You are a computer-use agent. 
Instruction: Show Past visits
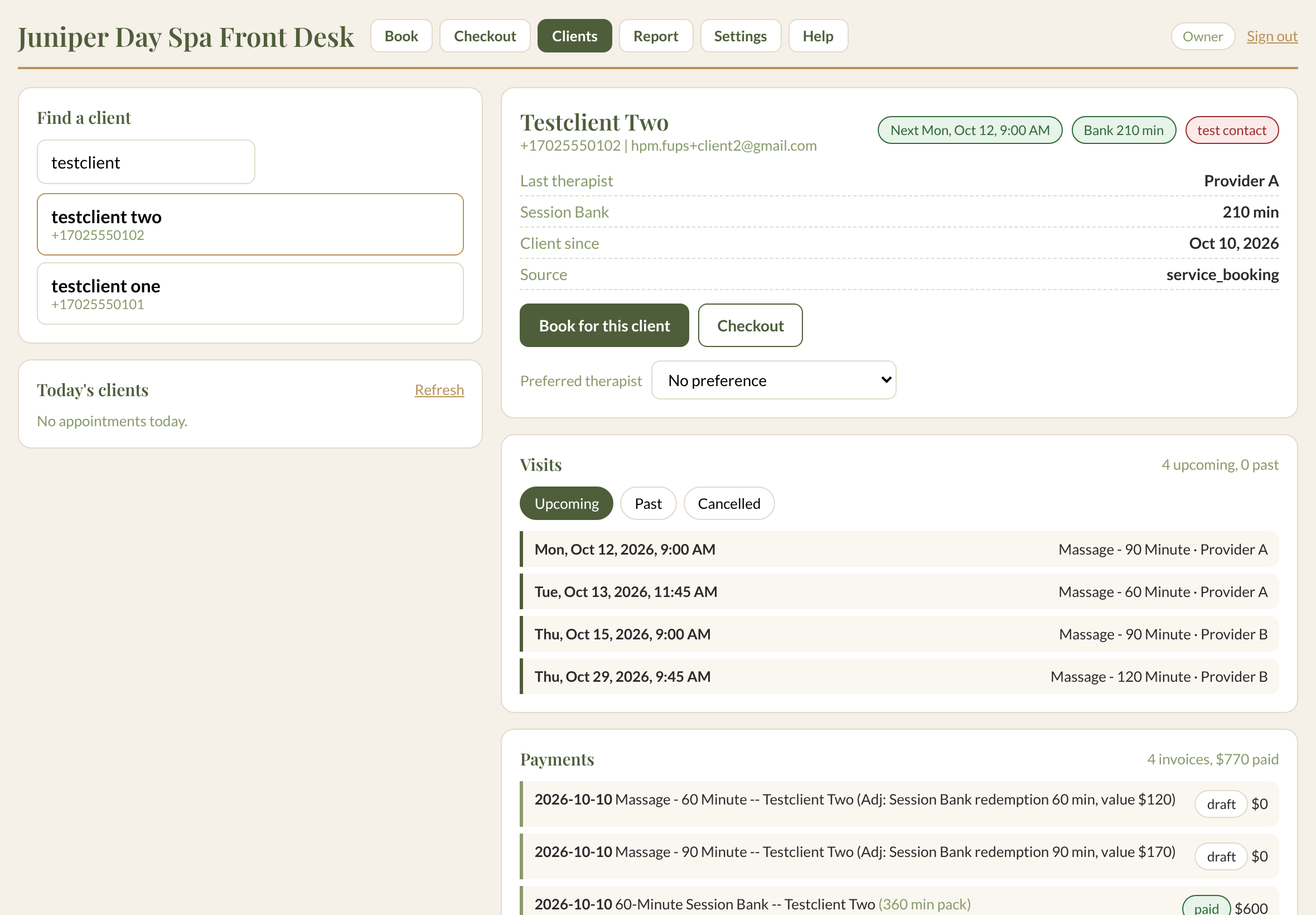[648, 503]
